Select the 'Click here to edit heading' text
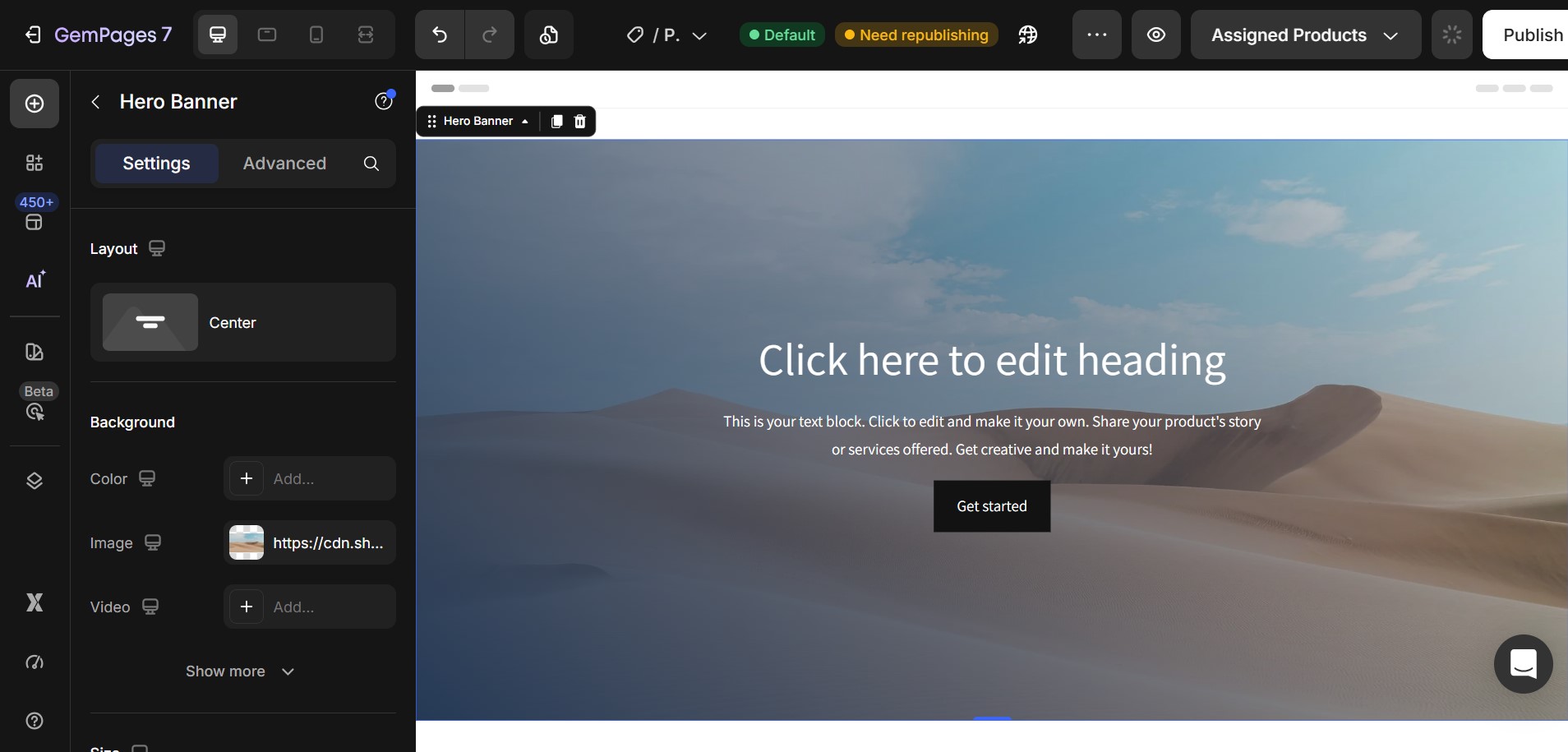 click(992, 361)
